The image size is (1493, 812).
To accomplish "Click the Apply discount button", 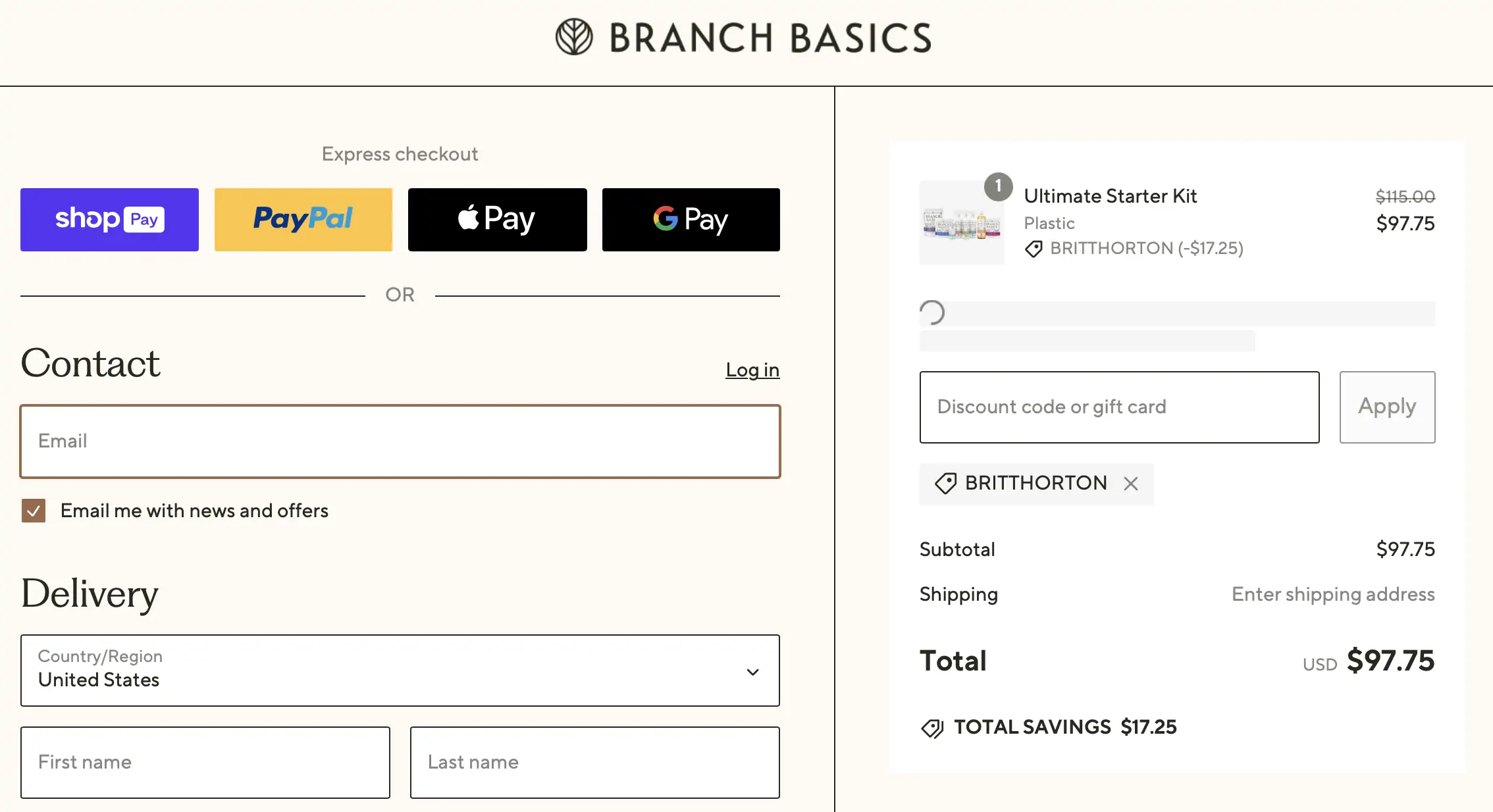I will 1388,407.
